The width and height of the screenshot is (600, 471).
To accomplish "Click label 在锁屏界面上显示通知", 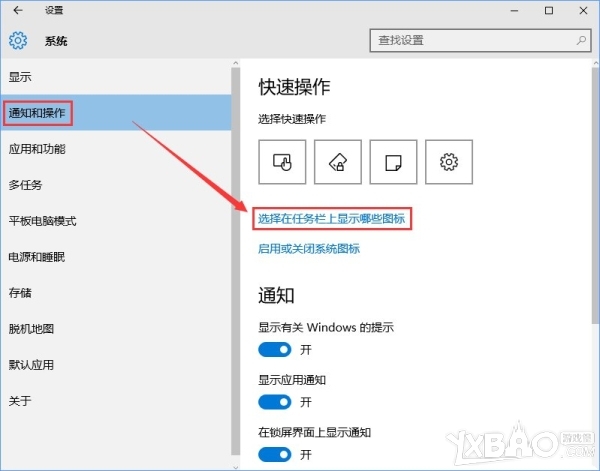I will (315, 432).
